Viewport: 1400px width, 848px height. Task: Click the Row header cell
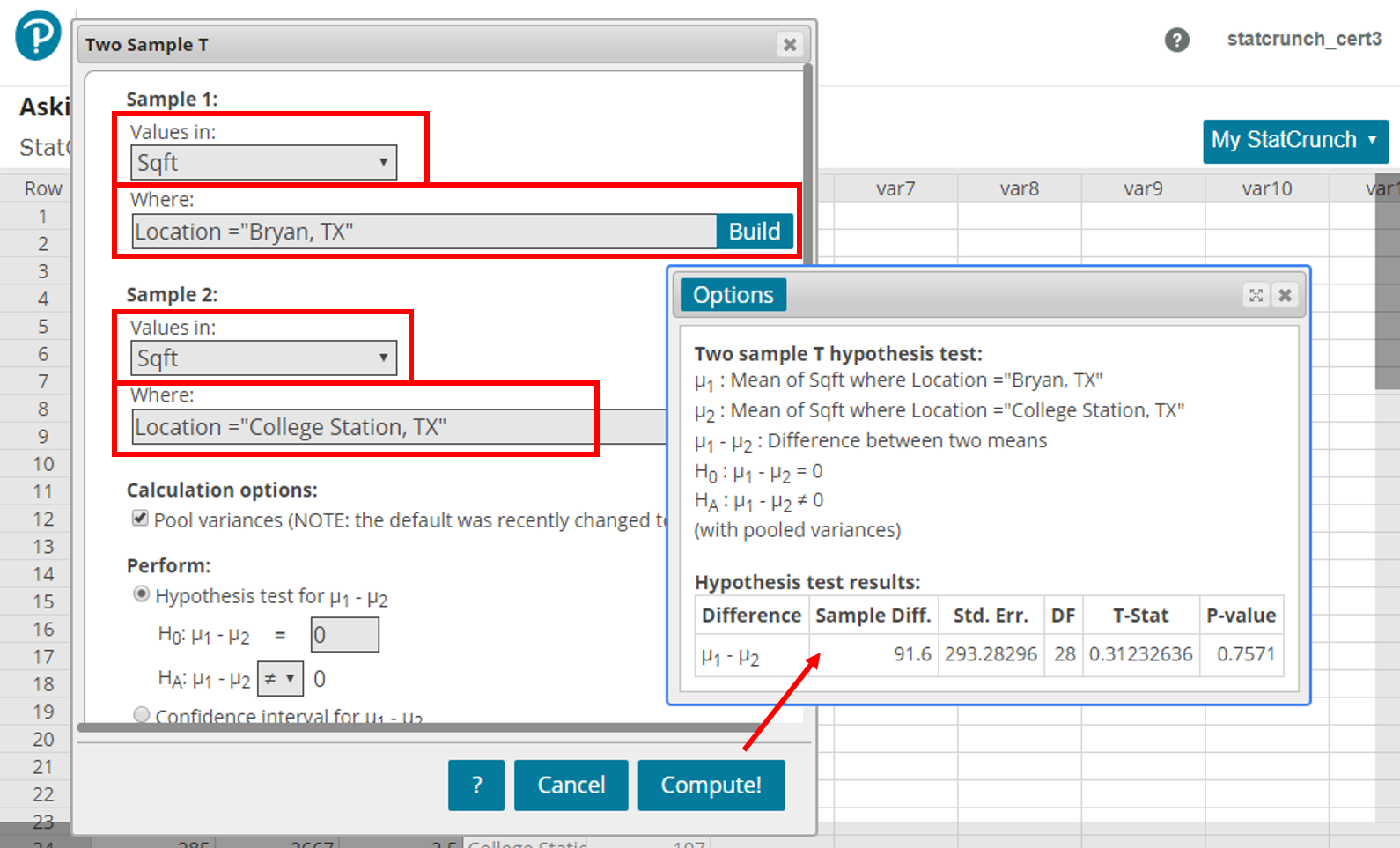pos(42,188)
